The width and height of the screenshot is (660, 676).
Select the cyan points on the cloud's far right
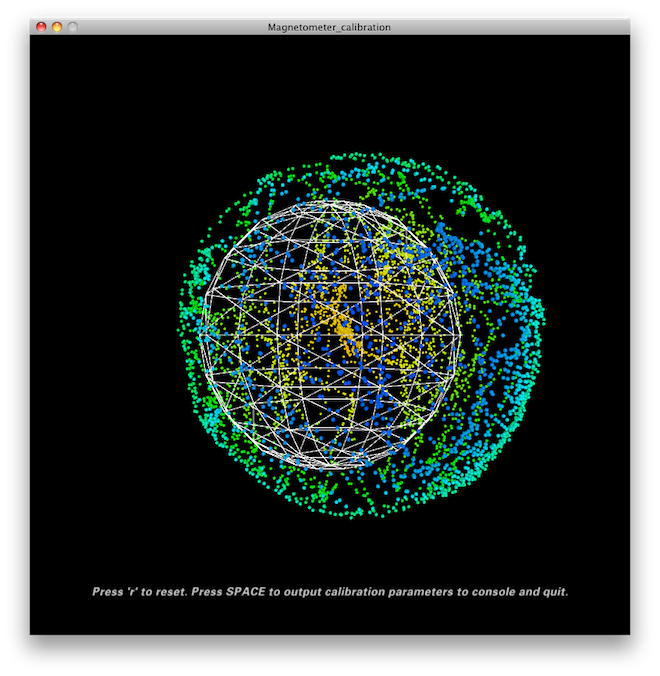[530, 340]
